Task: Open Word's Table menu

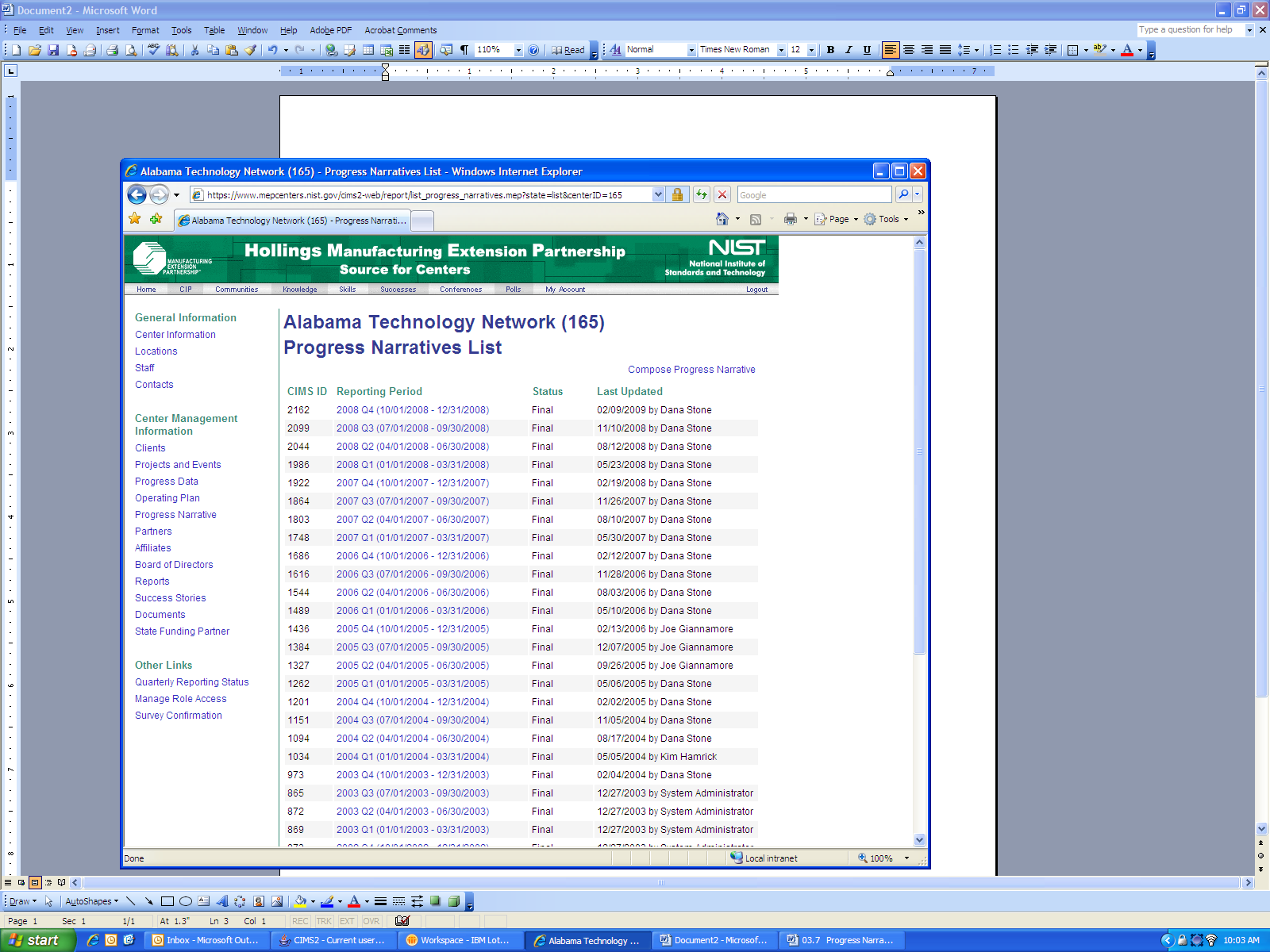Action: click(214, 30)
